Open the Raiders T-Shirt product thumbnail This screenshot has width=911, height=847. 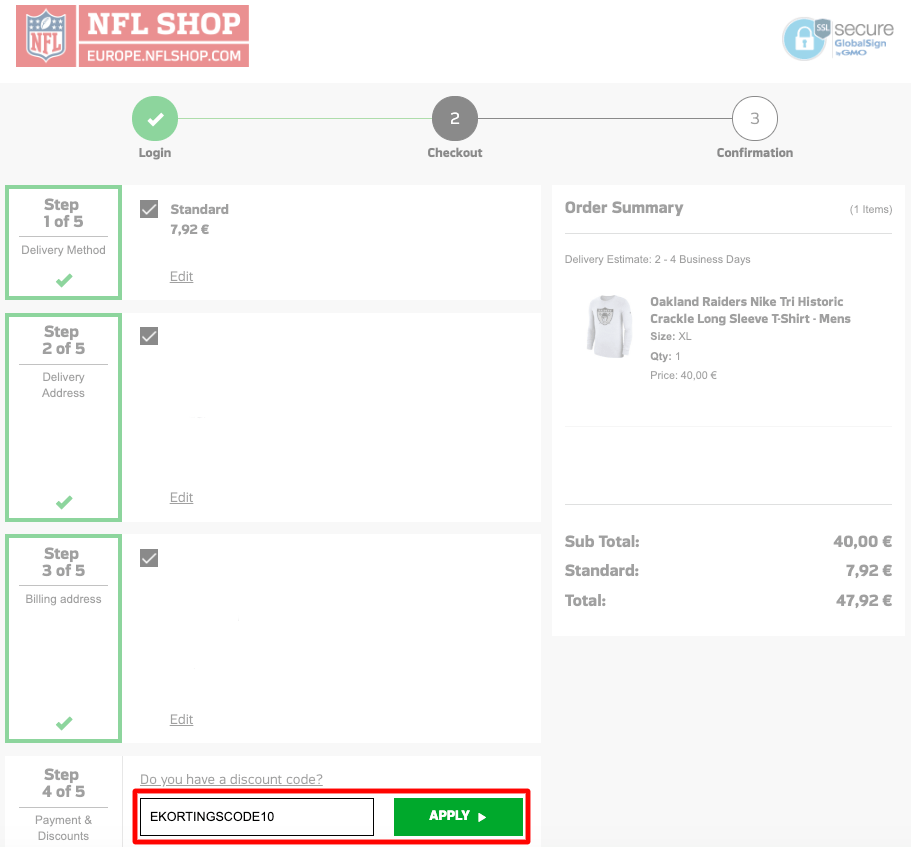tap(608, 326)
